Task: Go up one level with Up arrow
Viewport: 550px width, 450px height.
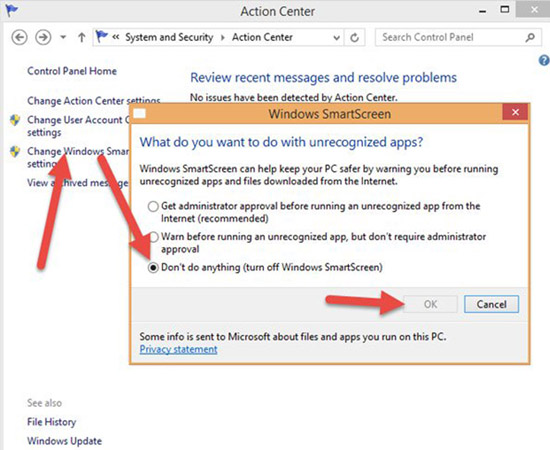Action: coord(82,37)
